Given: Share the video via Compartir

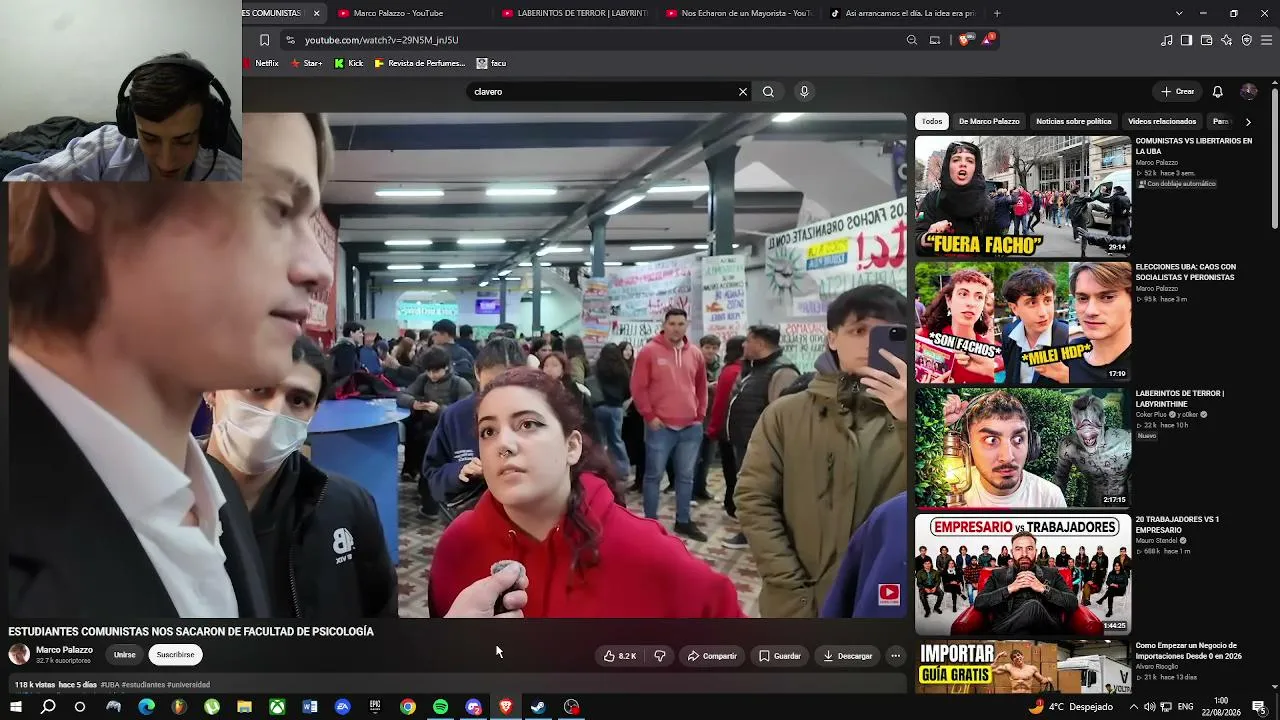Looking at the screenshot, I should pyautogui.click(x=712, y=656).
